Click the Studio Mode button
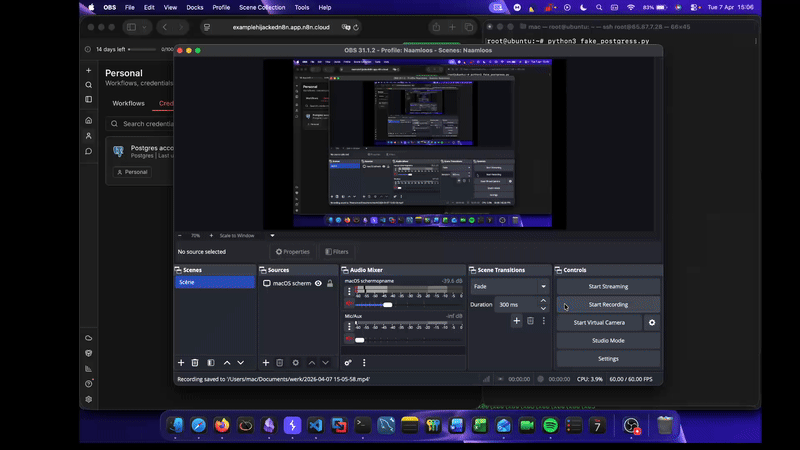The height and width of the screenshot is (450, 800). tap(608, 341)
